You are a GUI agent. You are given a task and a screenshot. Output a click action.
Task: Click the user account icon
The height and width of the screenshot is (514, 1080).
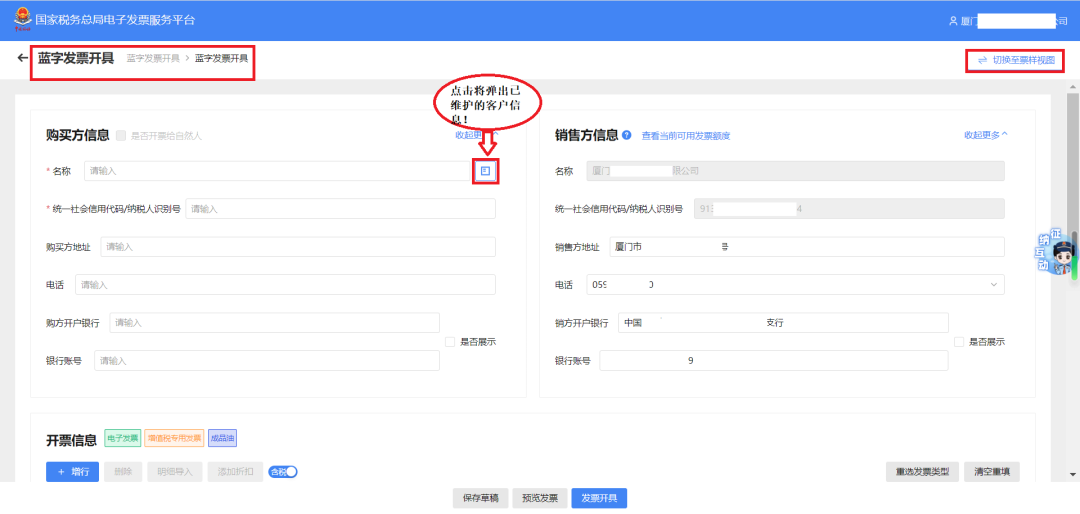click(953, 21)
